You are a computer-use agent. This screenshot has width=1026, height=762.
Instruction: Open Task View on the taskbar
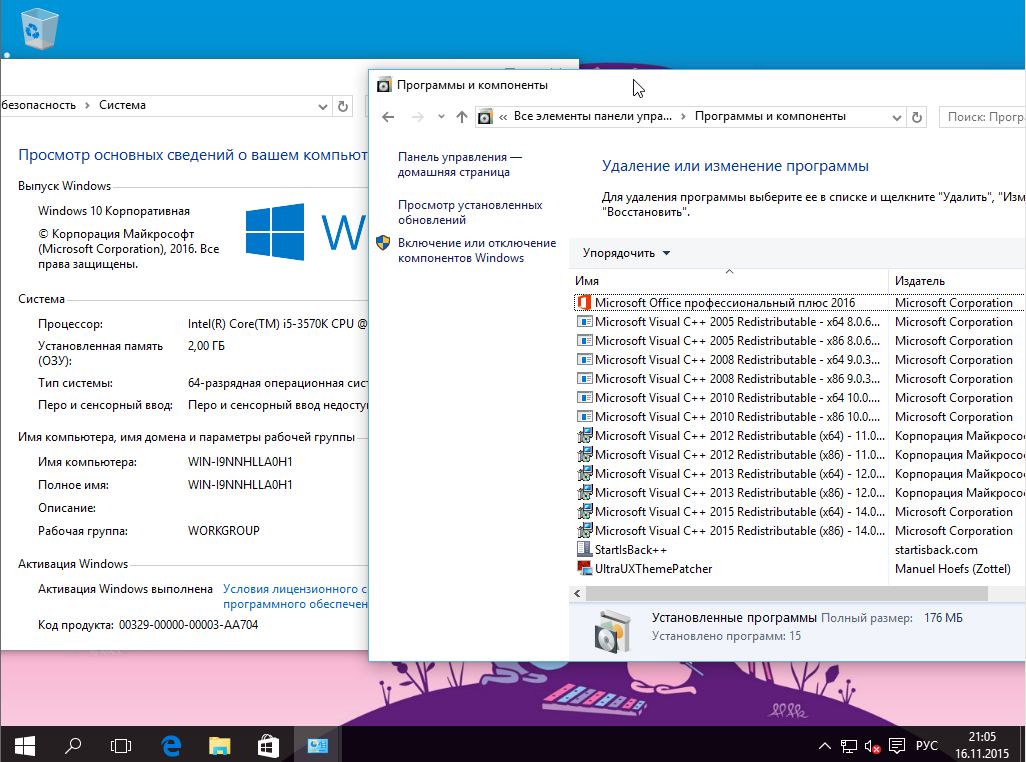121,745
